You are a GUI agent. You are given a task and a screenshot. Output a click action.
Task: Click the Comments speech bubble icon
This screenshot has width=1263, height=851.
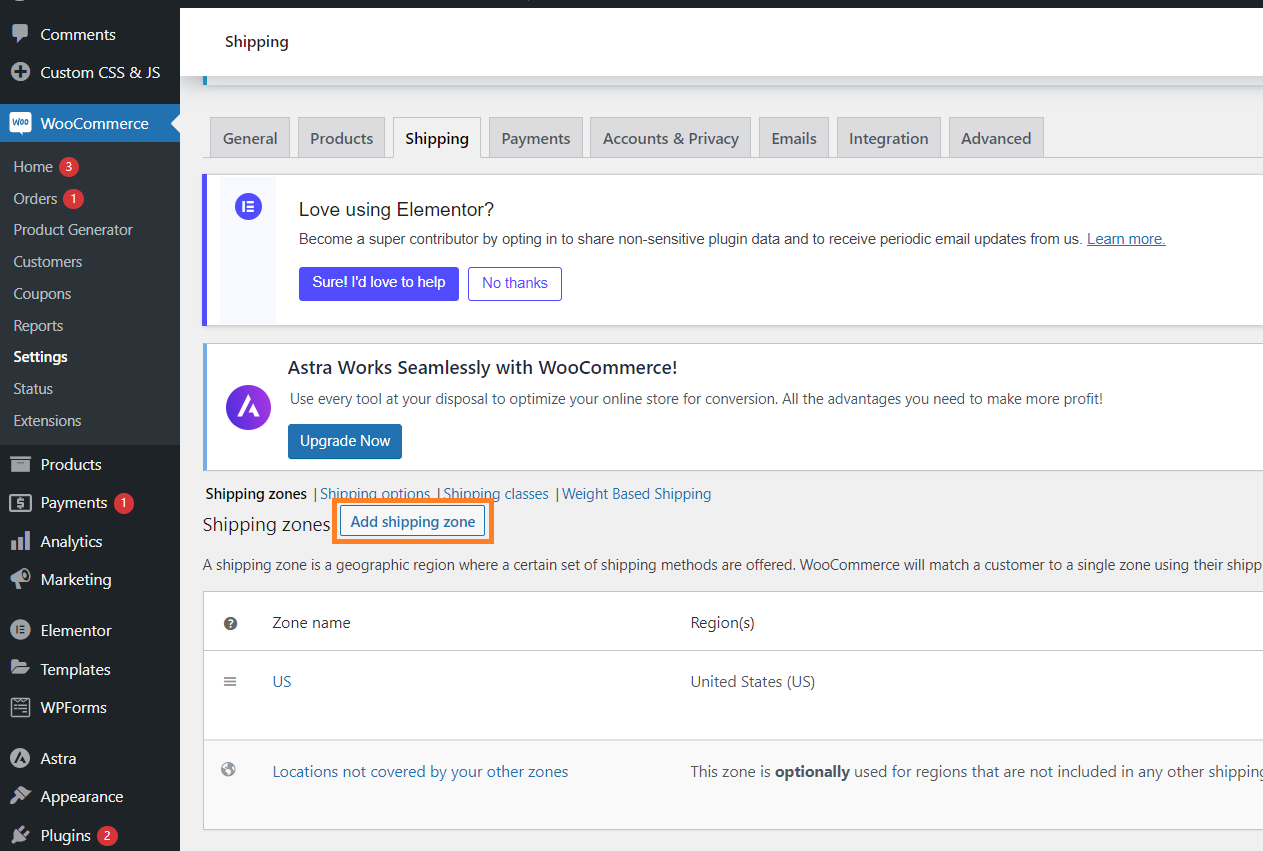(19, 34)
